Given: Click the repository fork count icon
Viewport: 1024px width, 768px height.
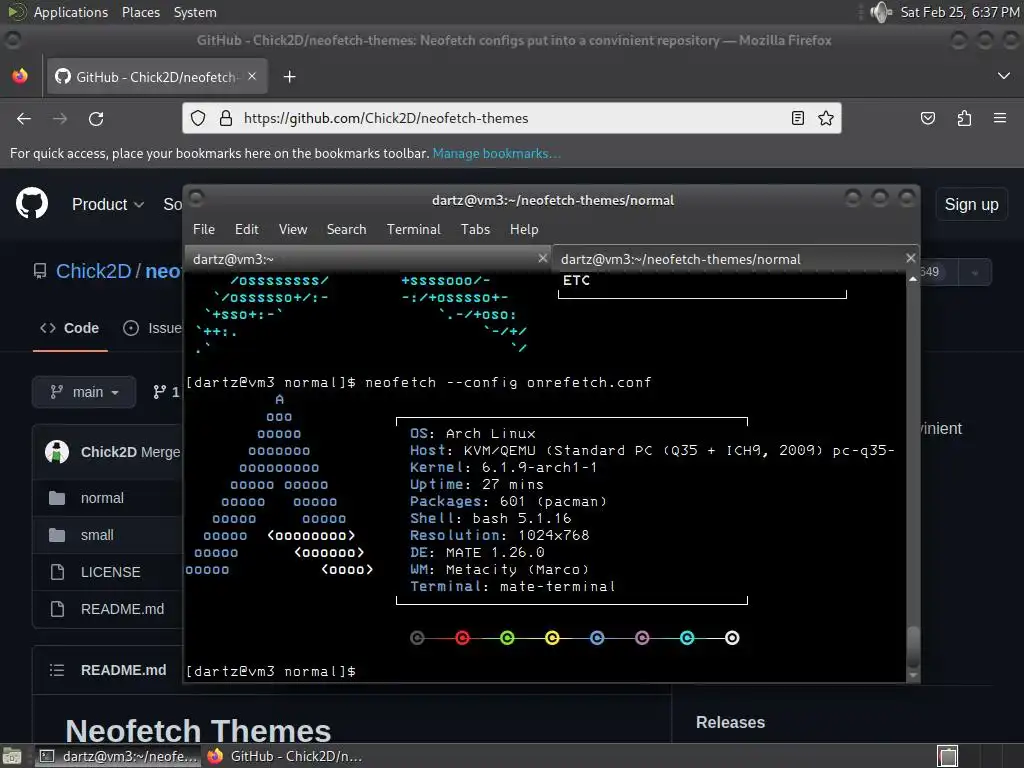Looking at the screenshot, I should tap(159, 392).
